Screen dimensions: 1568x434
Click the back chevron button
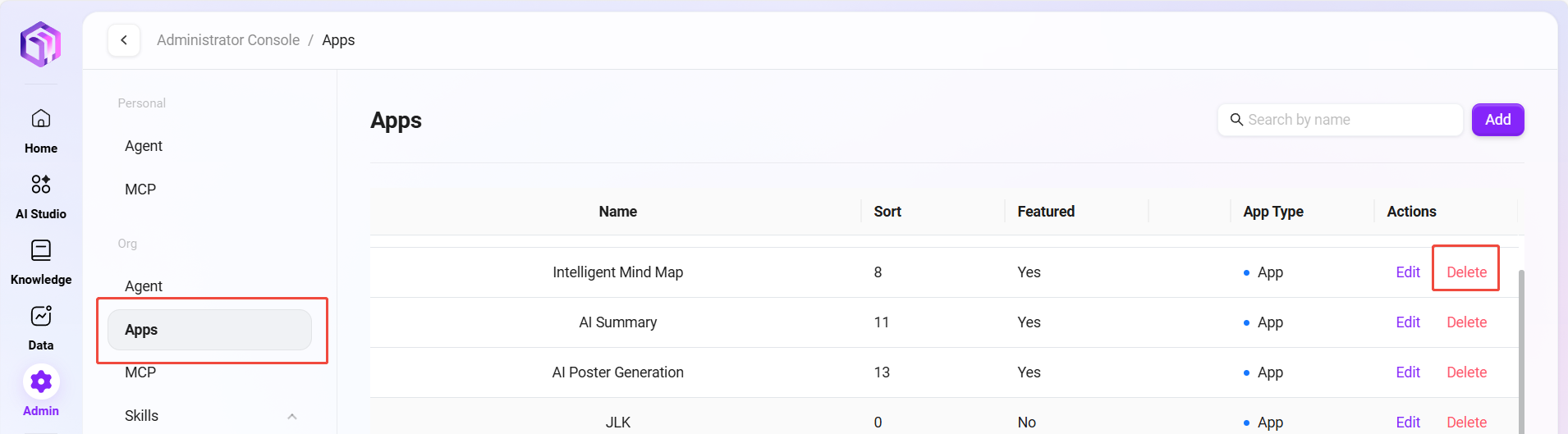click(x=124, y=40)
